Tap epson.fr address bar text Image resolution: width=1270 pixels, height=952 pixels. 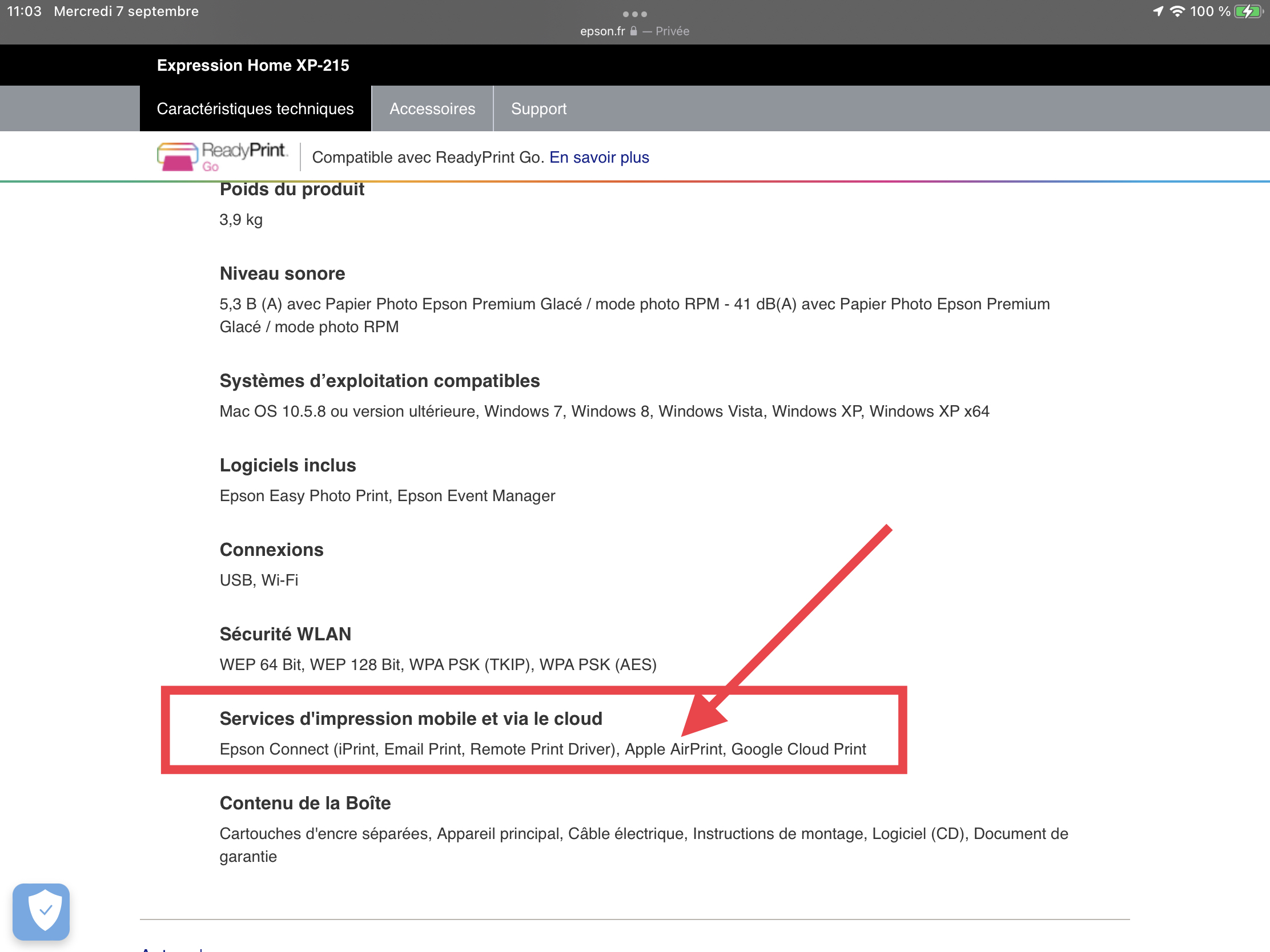coord(602,31)
